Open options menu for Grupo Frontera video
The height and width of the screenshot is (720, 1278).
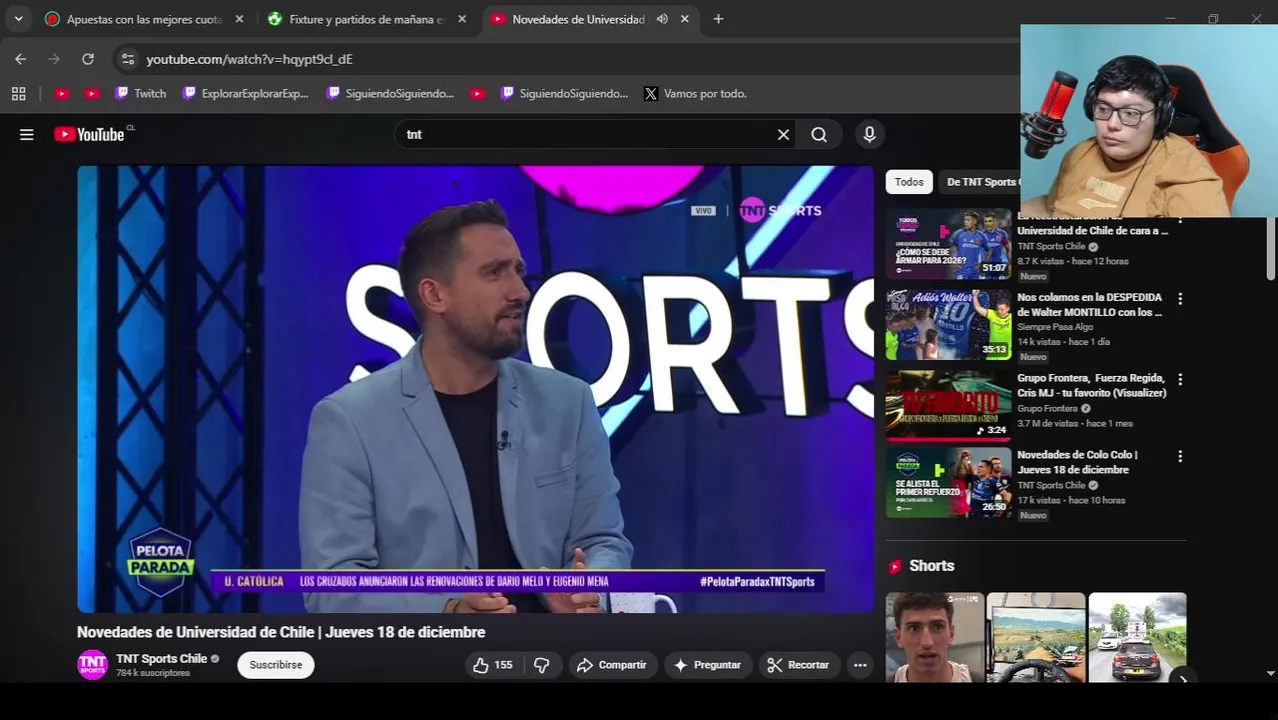[x=1180, y=380]
